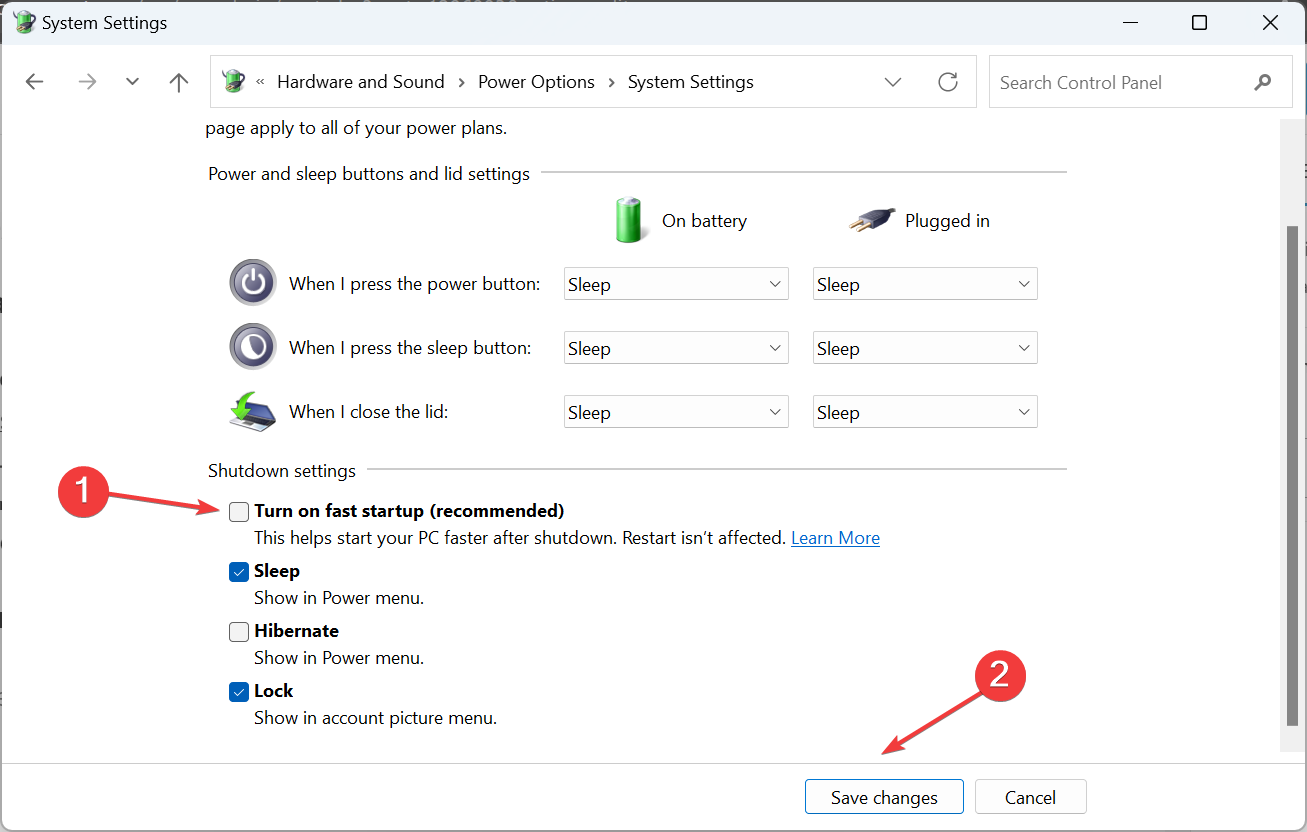Click the search magnifier icon
The image size is (1307, 832).
click(x=1263, y=83)
